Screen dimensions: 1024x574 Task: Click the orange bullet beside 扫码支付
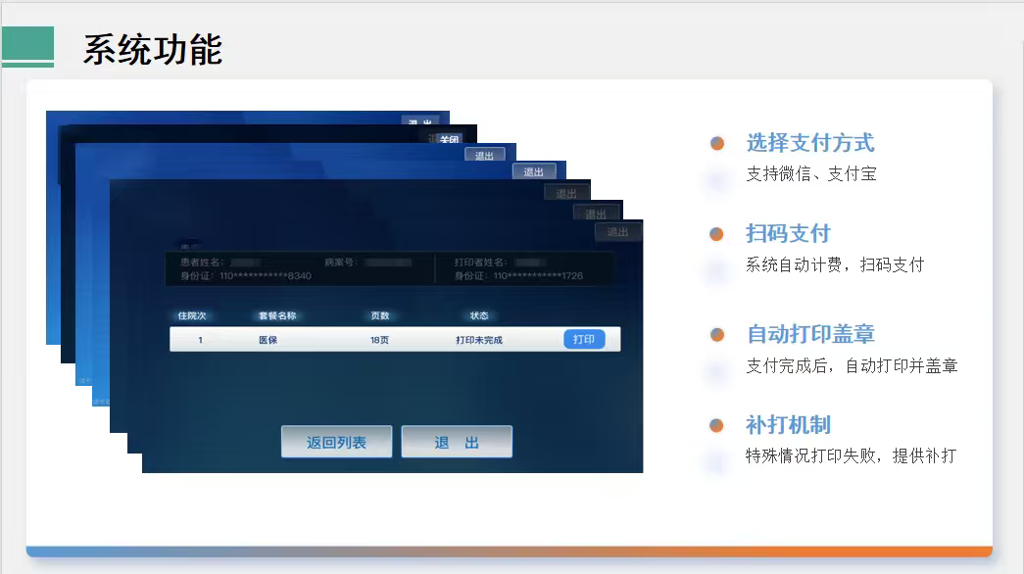point(717,234)
